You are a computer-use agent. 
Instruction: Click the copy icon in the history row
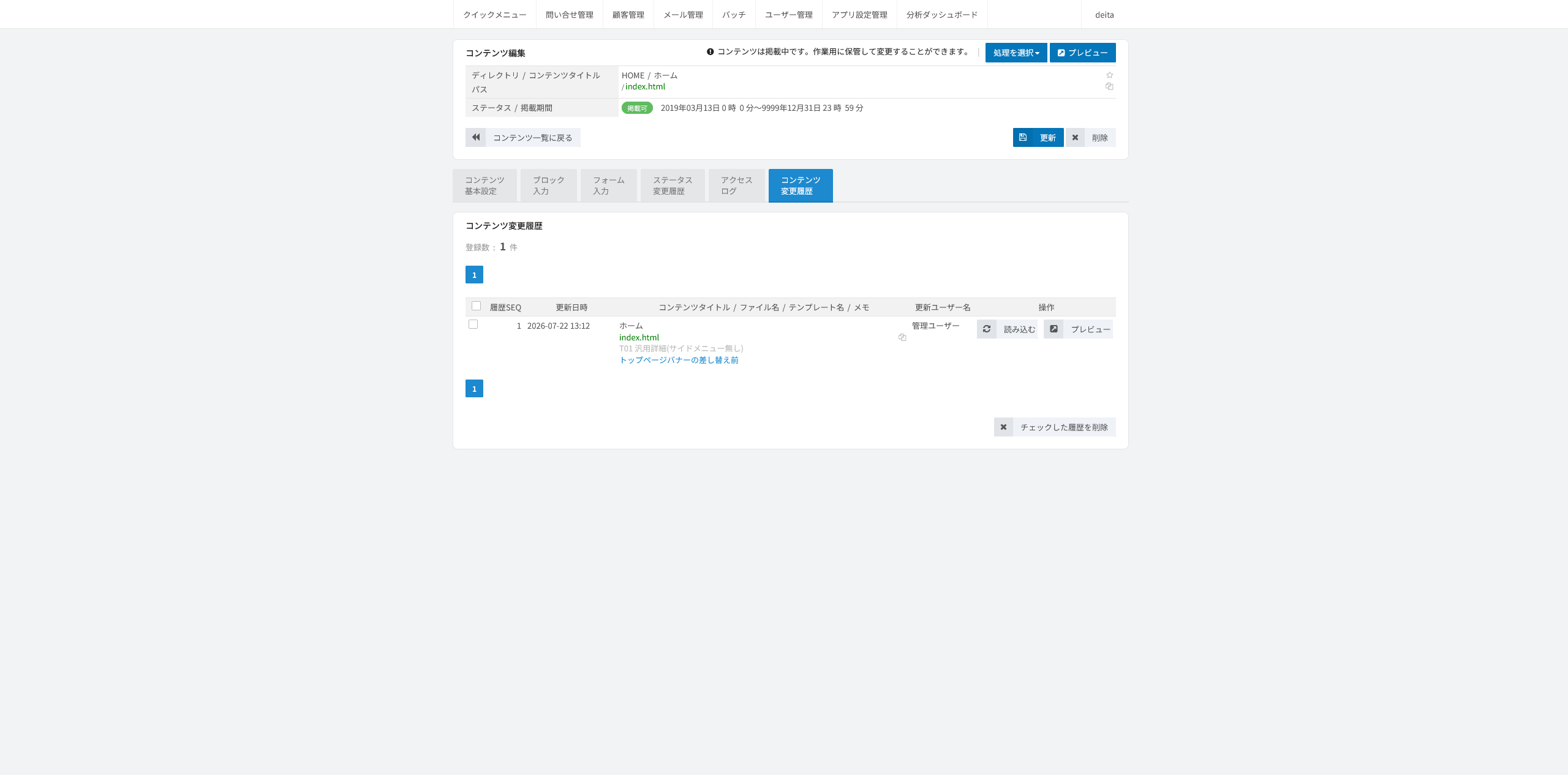pos(902,337)
